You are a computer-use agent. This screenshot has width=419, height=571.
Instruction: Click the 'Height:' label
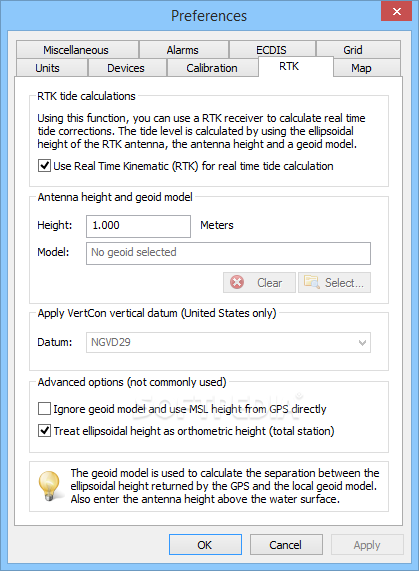coord(55,225)
